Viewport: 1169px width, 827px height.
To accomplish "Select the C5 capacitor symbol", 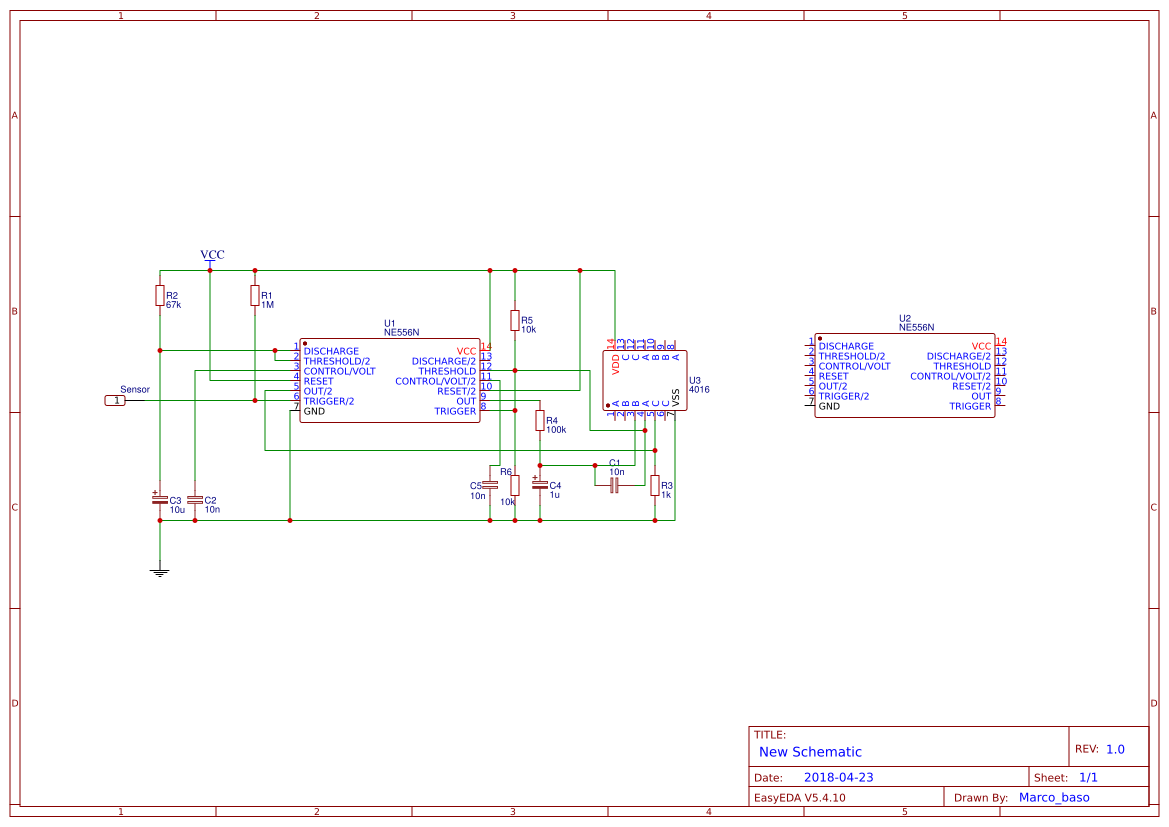I will pyautogui.click(x=490, y=485).
